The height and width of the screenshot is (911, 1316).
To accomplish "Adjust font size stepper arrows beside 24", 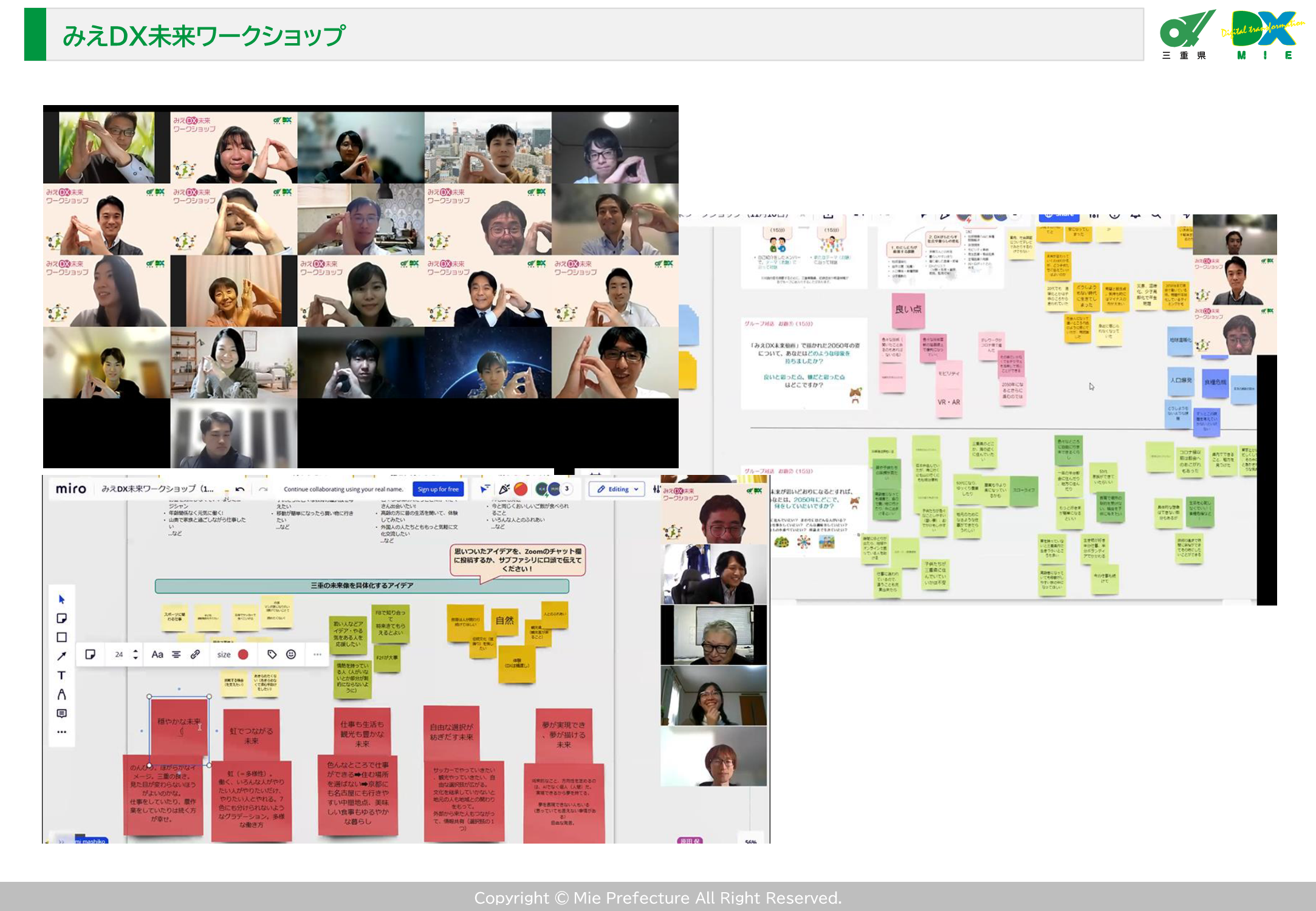I will 135,654.
